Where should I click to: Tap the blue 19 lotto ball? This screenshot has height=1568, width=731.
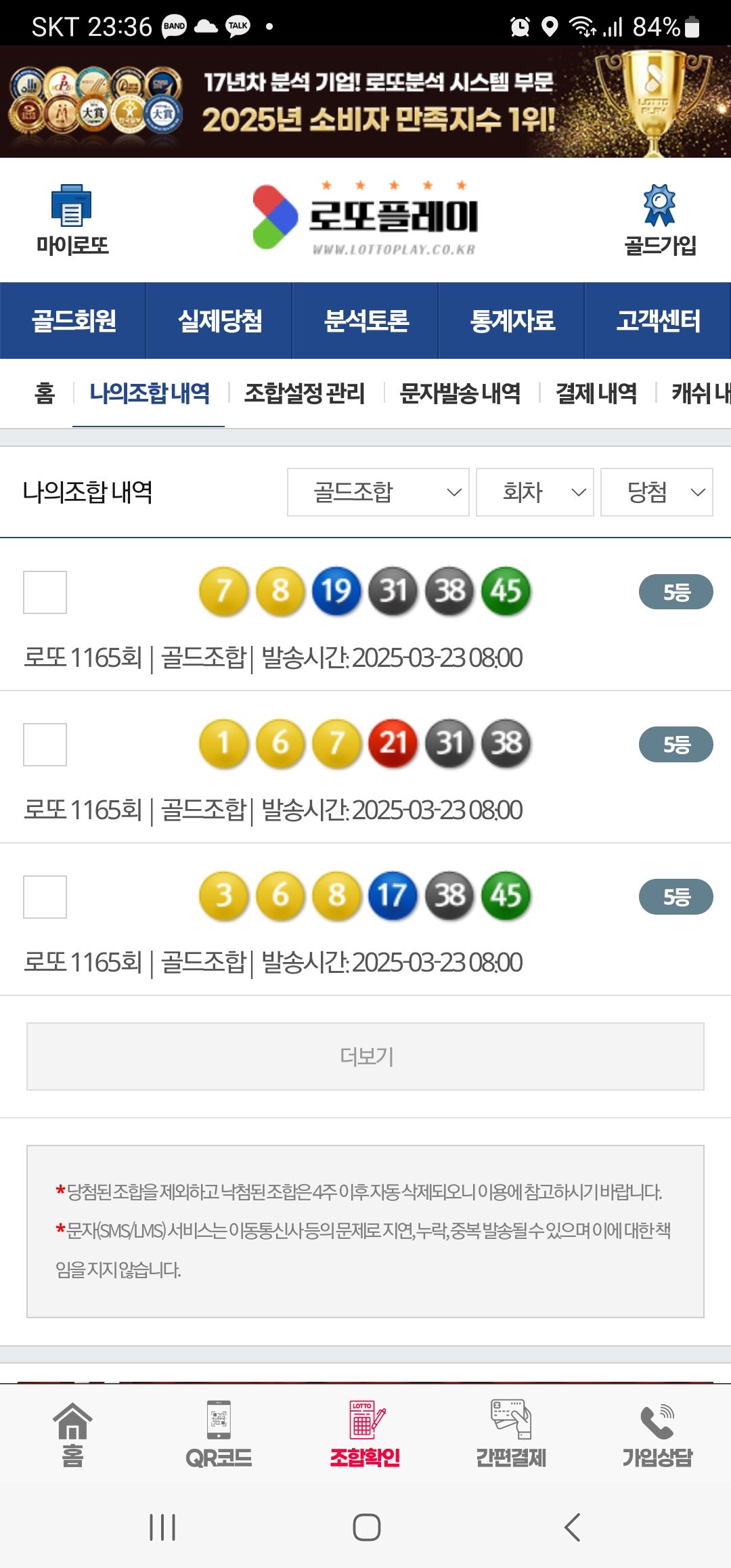tap(336, 591)
